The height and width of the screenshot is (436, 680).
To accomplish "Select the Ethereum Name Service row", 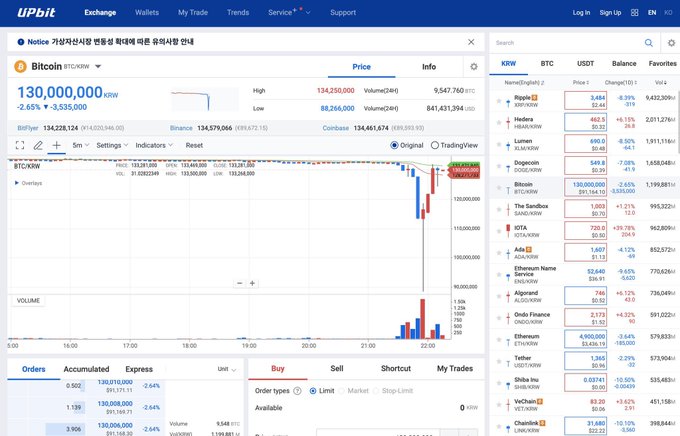I will [584, 275].
